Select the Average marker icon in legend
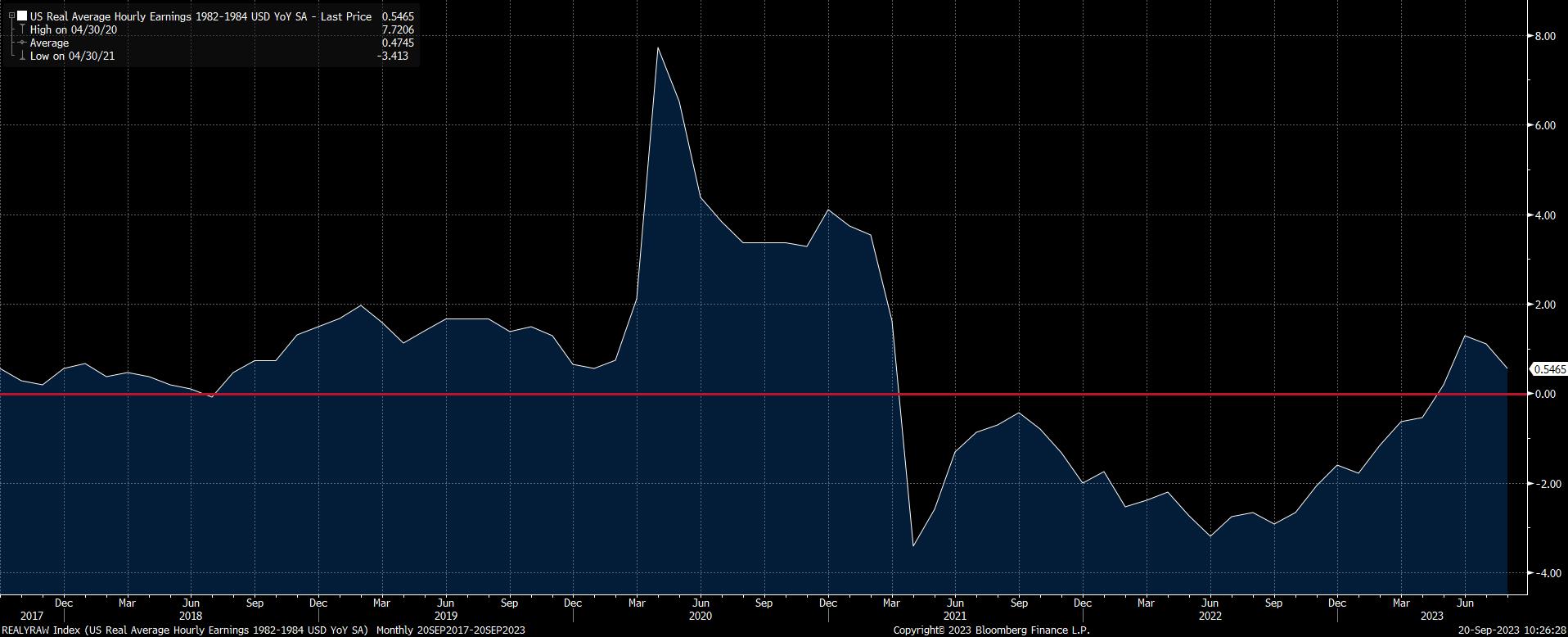 (22, 43)
